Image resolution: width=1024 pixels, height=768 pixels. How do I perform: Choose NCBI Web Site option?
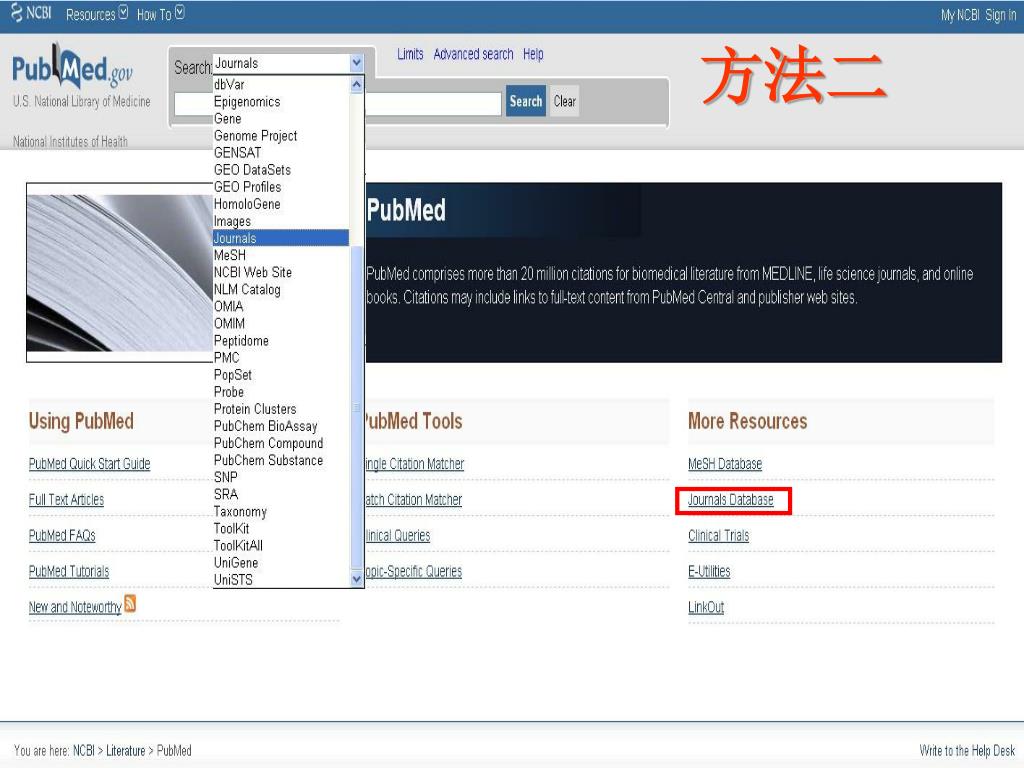[x=281, y=272]
